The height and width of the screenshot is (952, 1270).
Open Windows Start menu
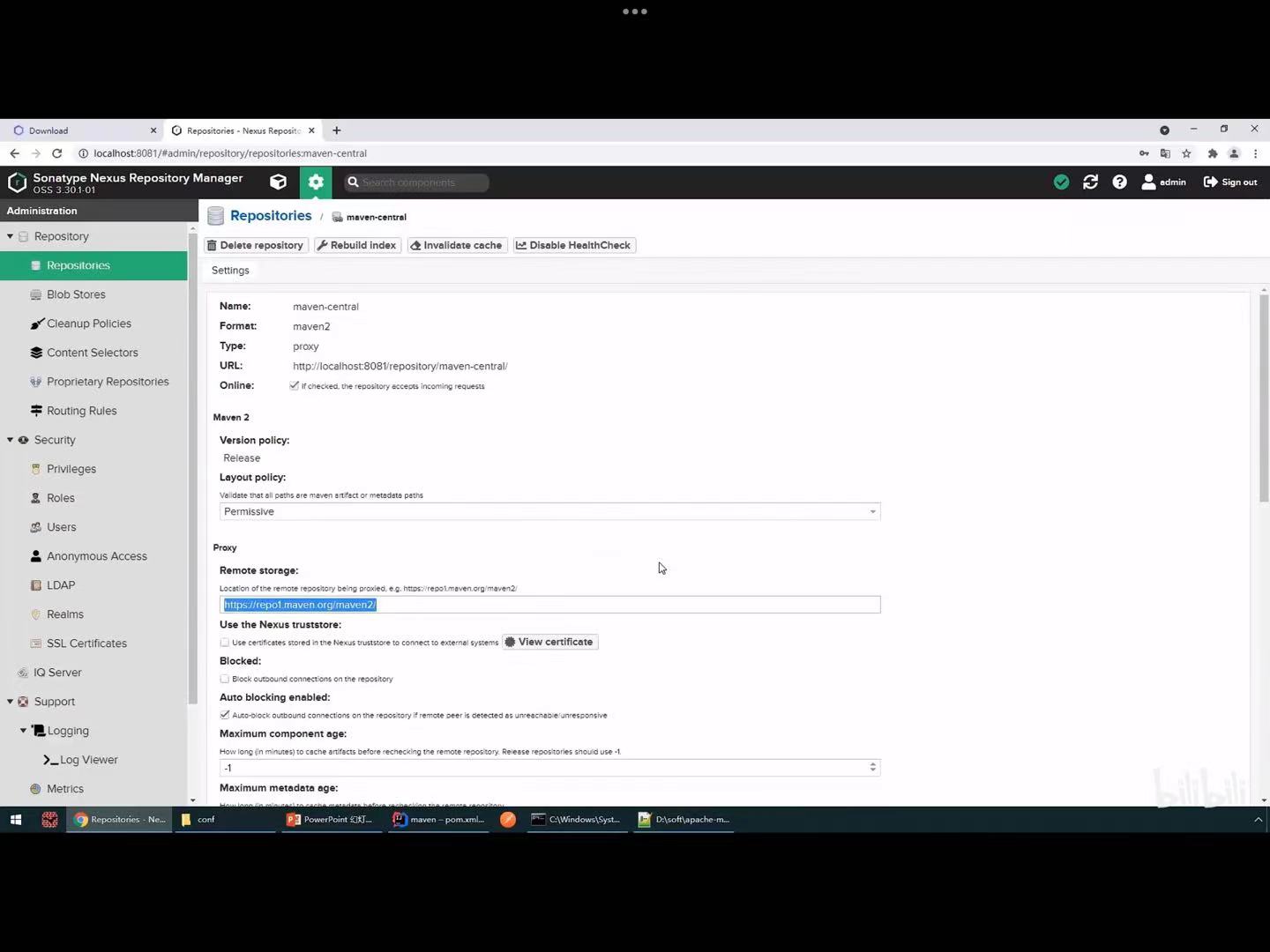(15, 820)
